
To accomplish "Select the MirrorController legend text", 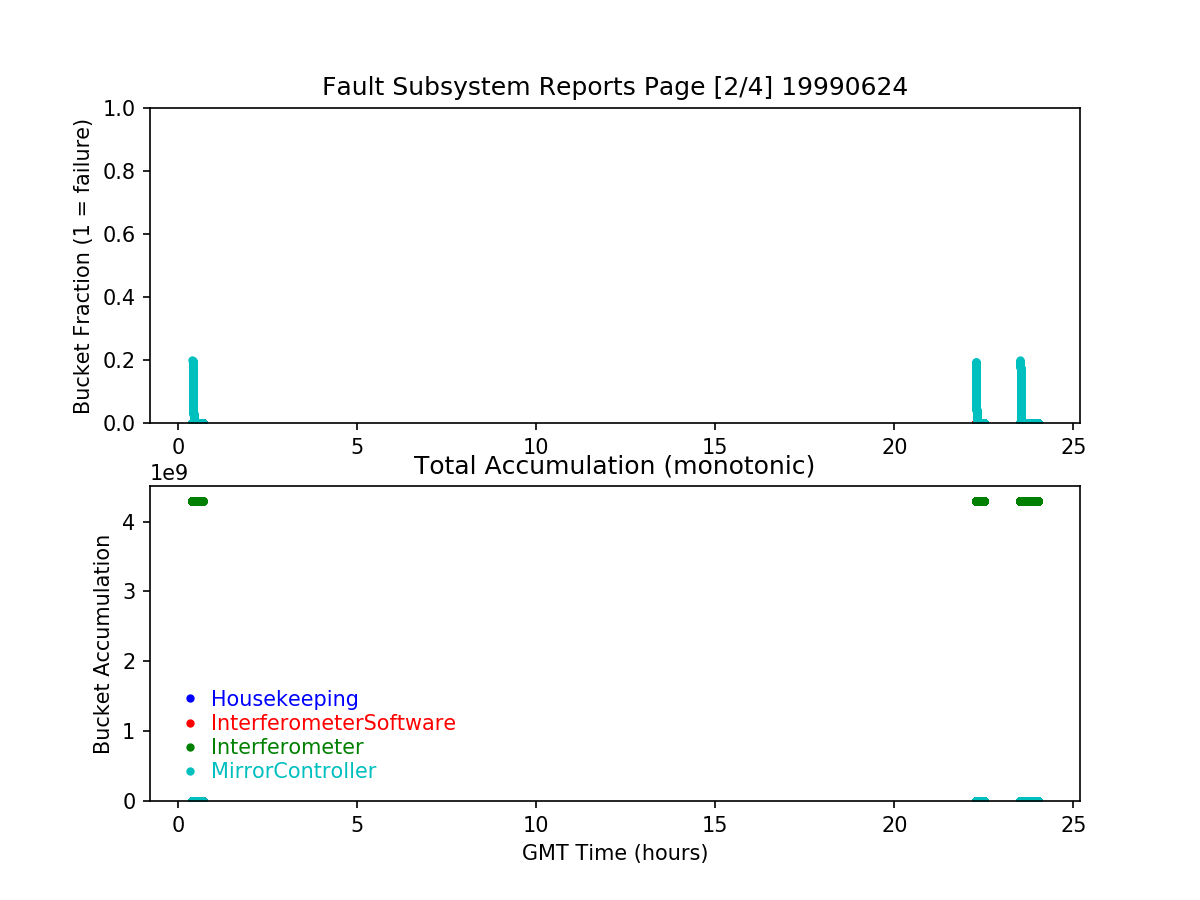I will coord(293,771).
